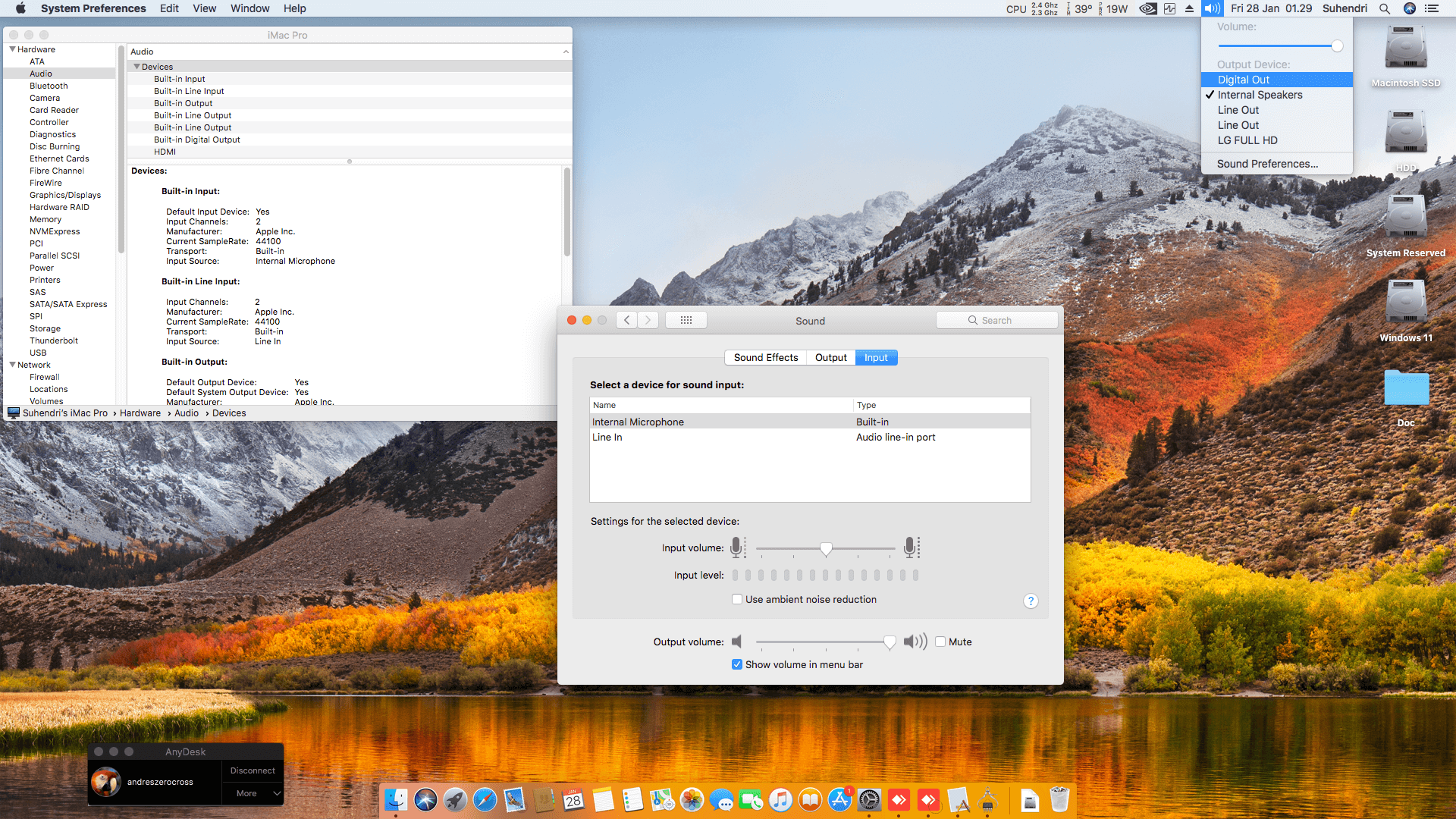This screenshot has height=819, width=1456.
Task: Open Launchpad rocket icon in dock
Action: point(455,799)
